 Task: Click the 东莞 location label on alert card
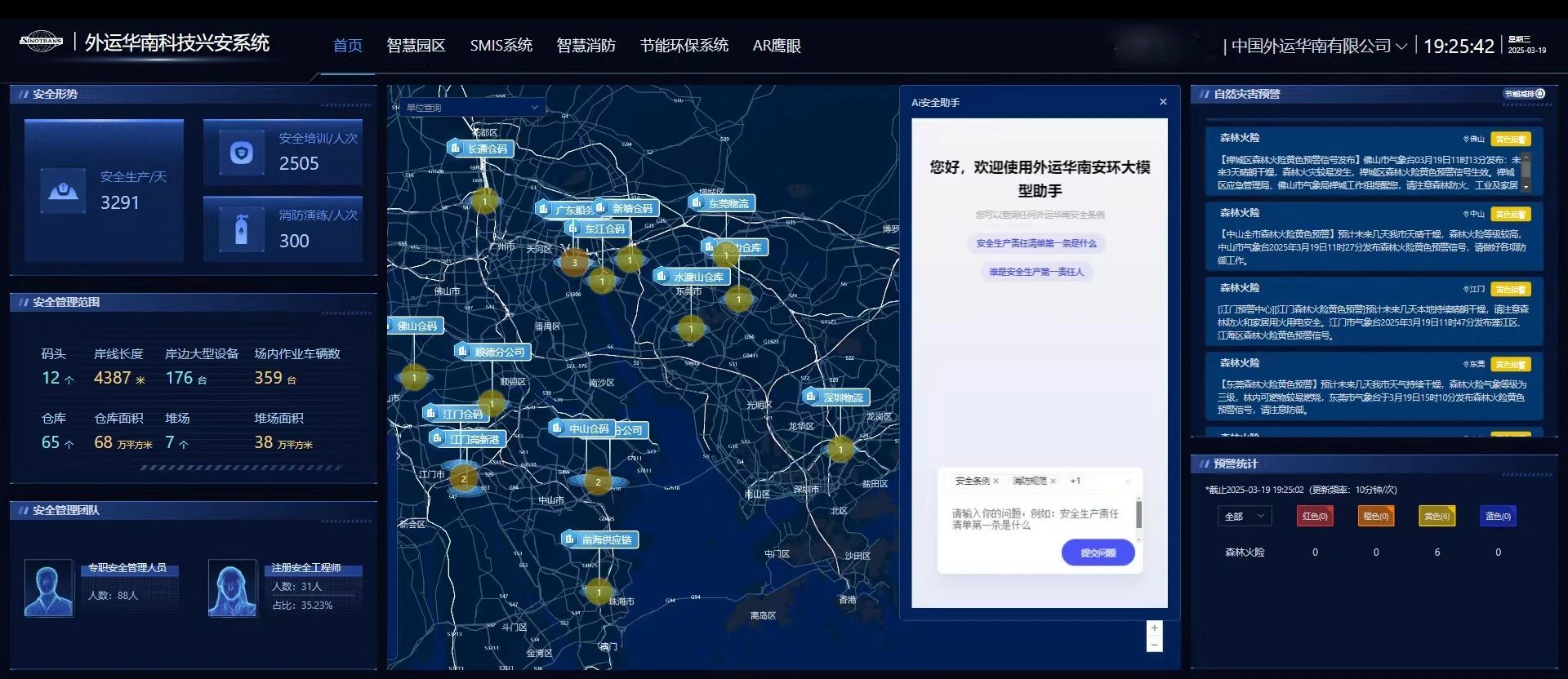[1475, 365]
